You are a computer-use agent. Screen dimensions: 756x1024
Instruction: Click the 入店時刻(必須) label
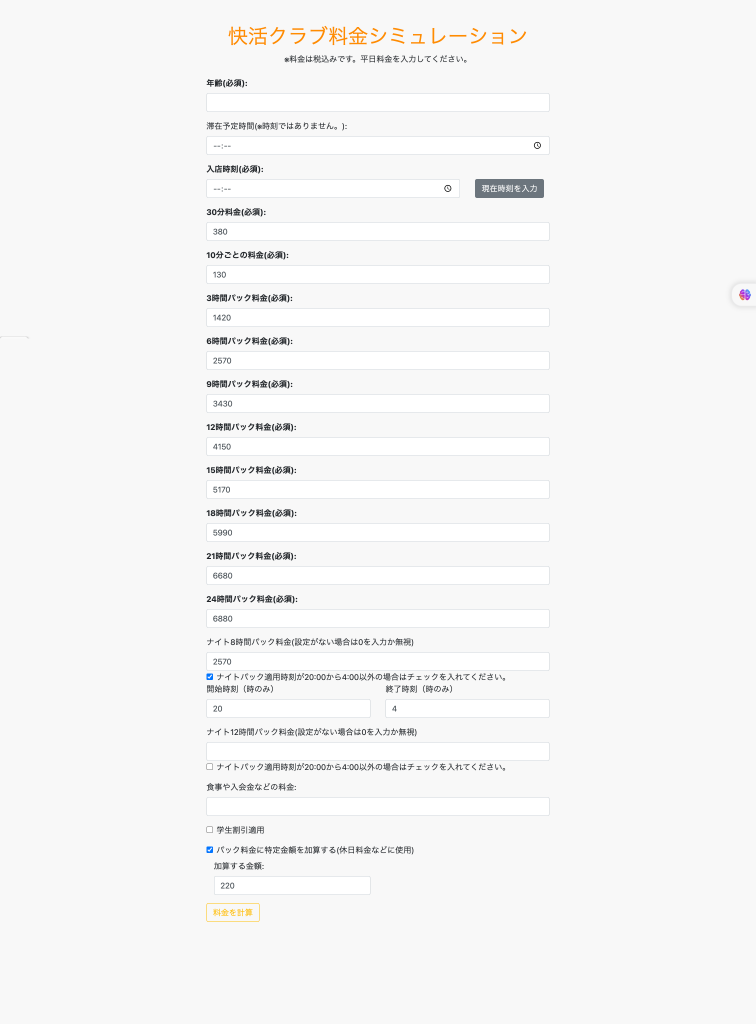(235, 169)
